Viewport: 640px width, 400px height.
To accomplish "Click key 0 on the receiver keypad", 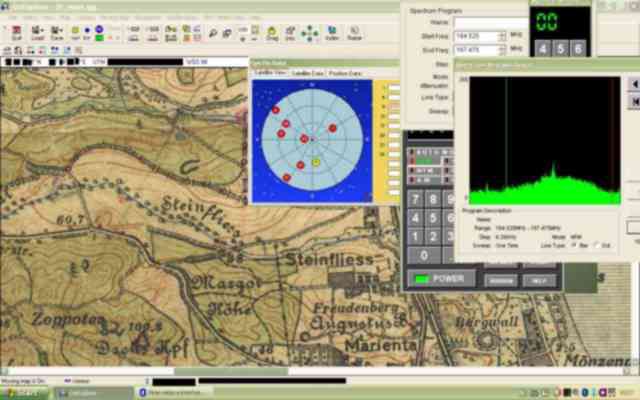I will point(424,256).
